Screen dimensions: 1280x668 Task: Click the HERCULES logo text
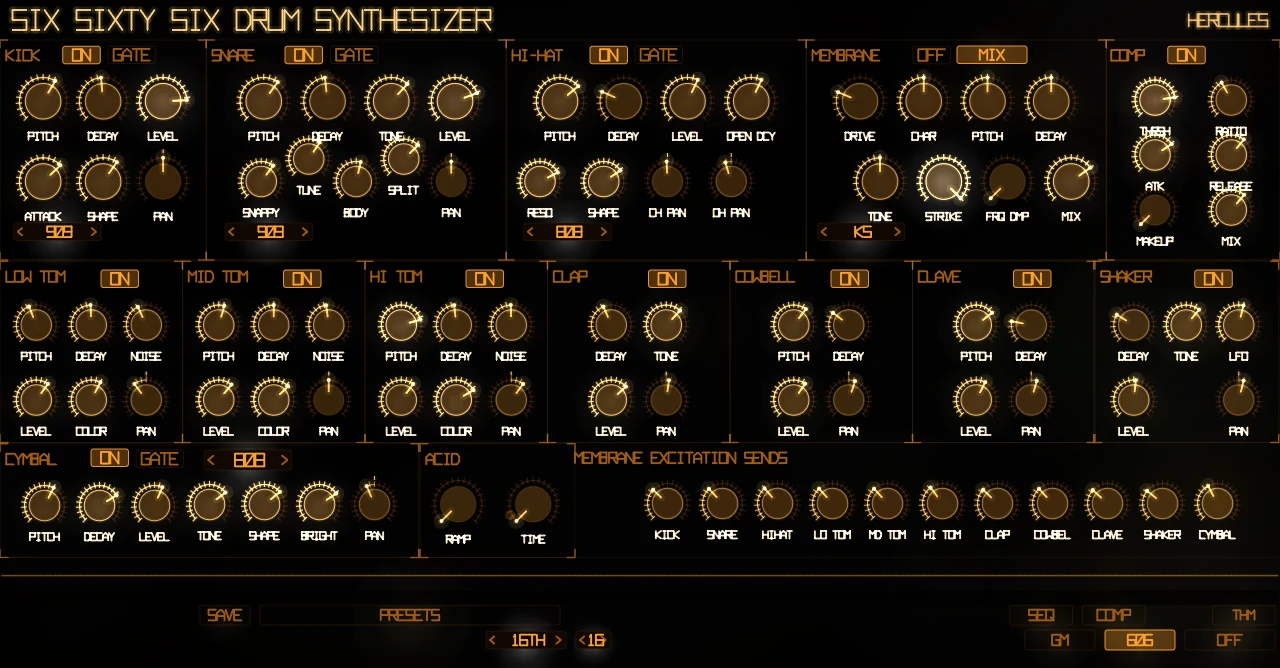tap(1227, 21)
